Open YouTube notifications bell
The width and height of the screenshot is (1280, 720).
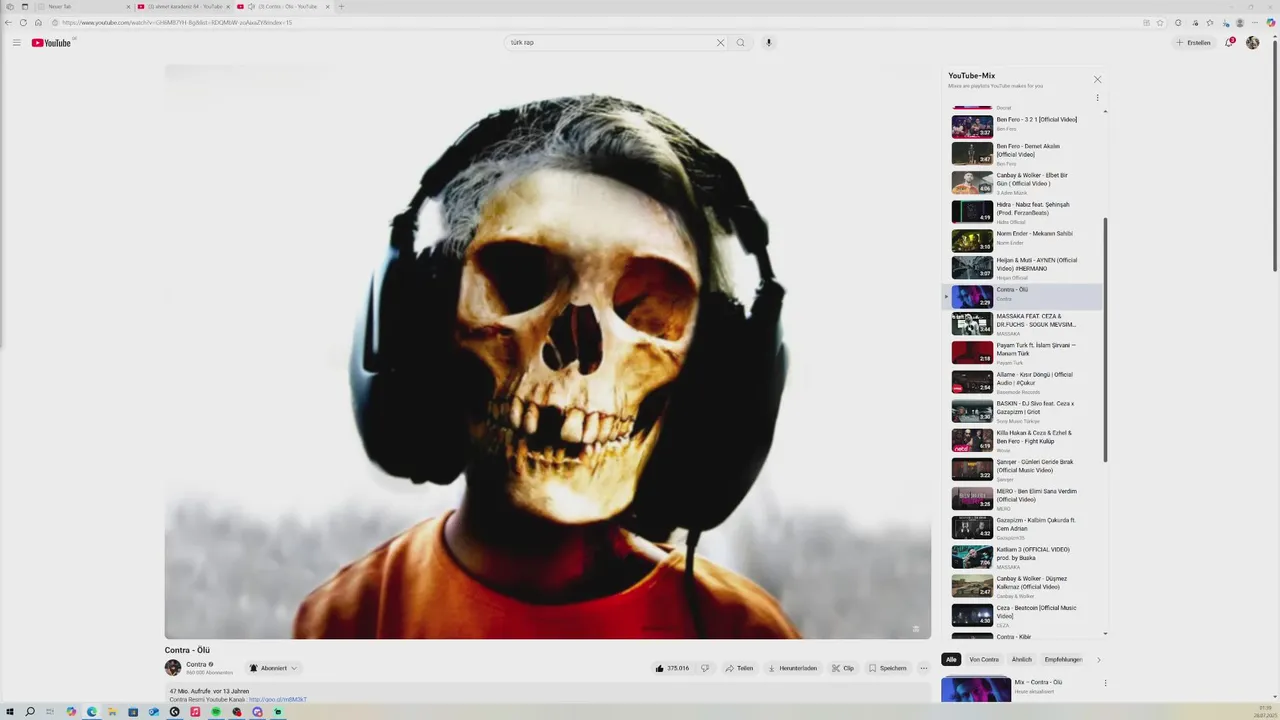point(1230,43)
